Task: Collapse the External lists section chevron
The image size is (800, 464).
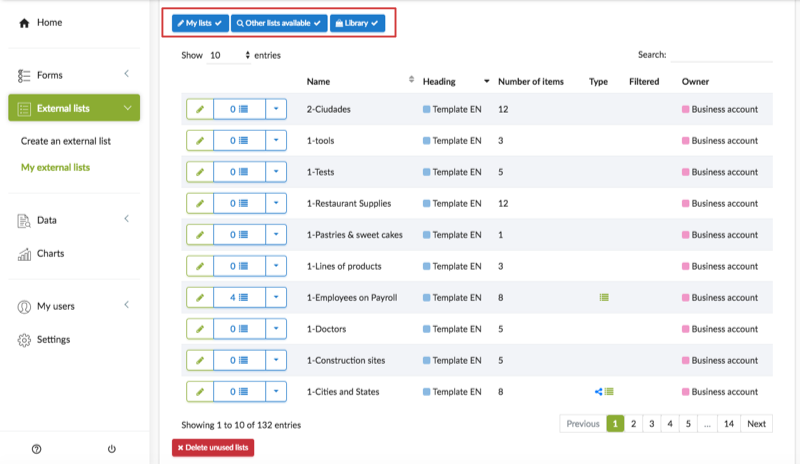Action: [x=128, y=108]
